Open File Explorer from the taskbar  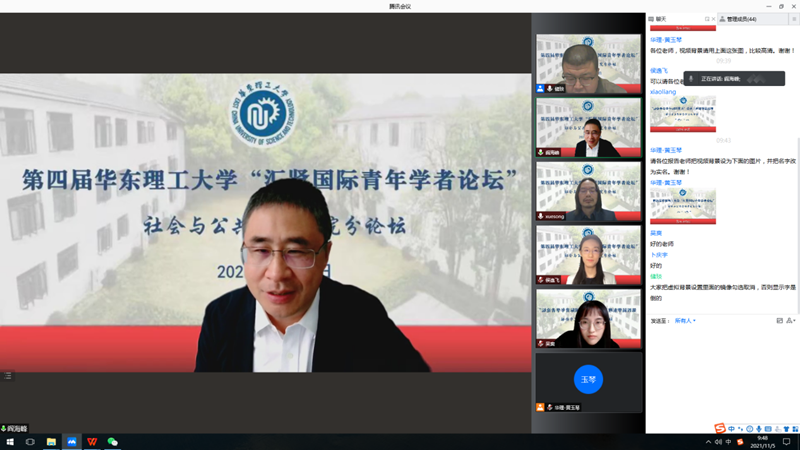51,441
